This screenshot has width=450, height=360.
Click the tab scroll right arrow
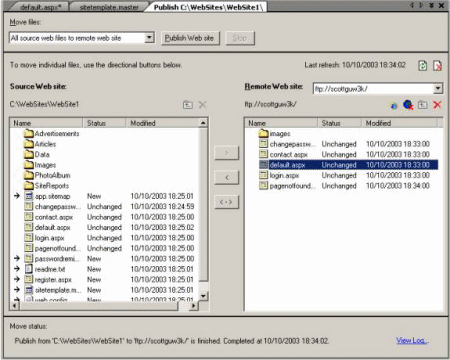(x=421, y=5)
